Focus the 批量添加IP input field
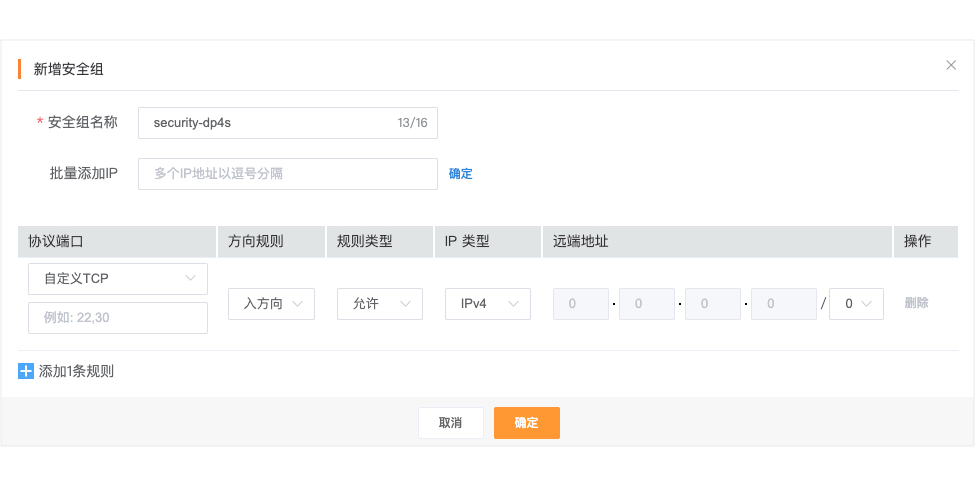 287,173
